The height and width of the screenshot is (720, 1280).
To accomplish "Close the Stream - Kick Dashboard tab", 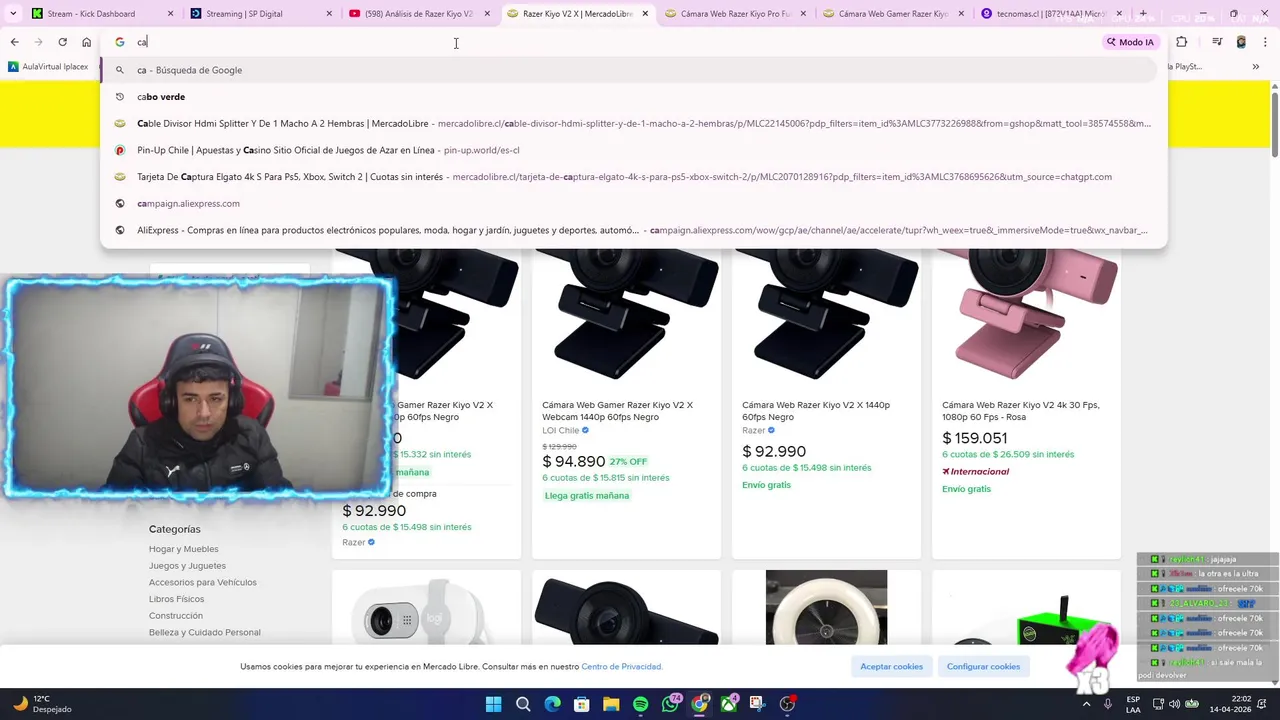I will point(171,14).
